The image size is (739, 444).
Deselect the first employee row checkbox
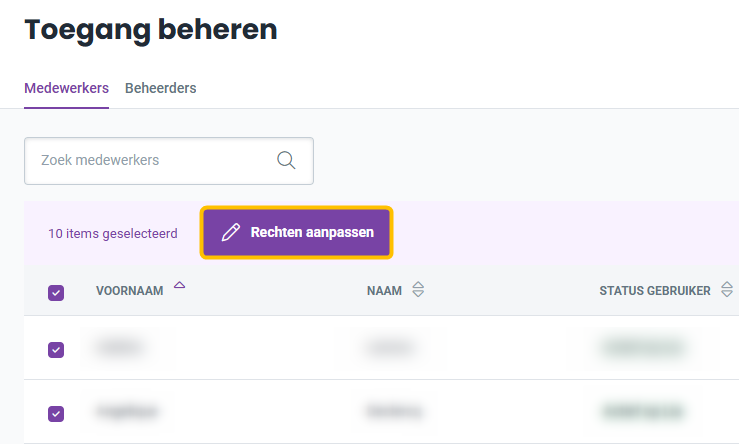(56, 350)
